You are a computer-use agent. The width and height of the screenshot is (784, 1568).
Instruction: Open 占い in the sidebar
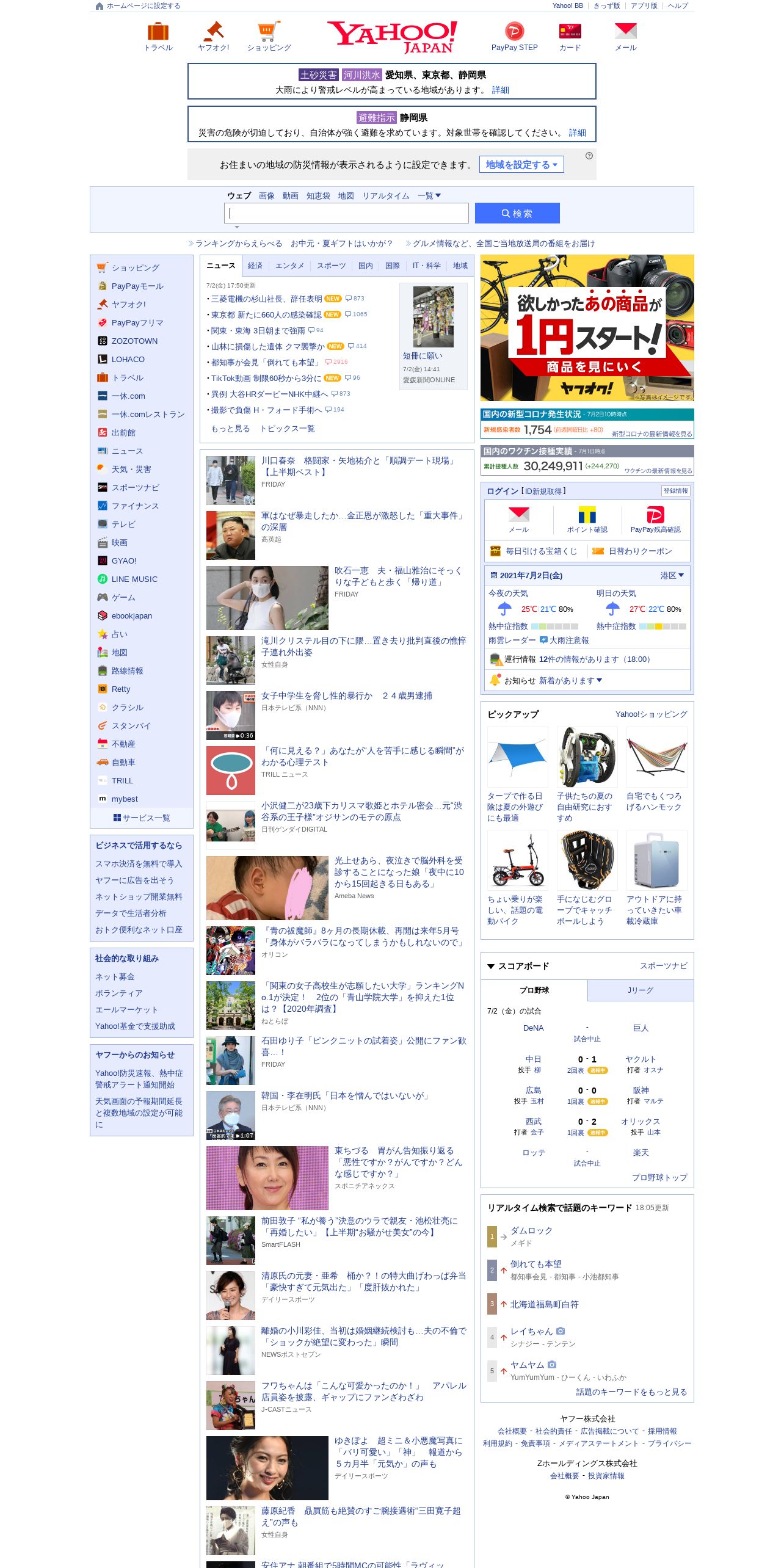pyautogui.click(x=119, y=634)
